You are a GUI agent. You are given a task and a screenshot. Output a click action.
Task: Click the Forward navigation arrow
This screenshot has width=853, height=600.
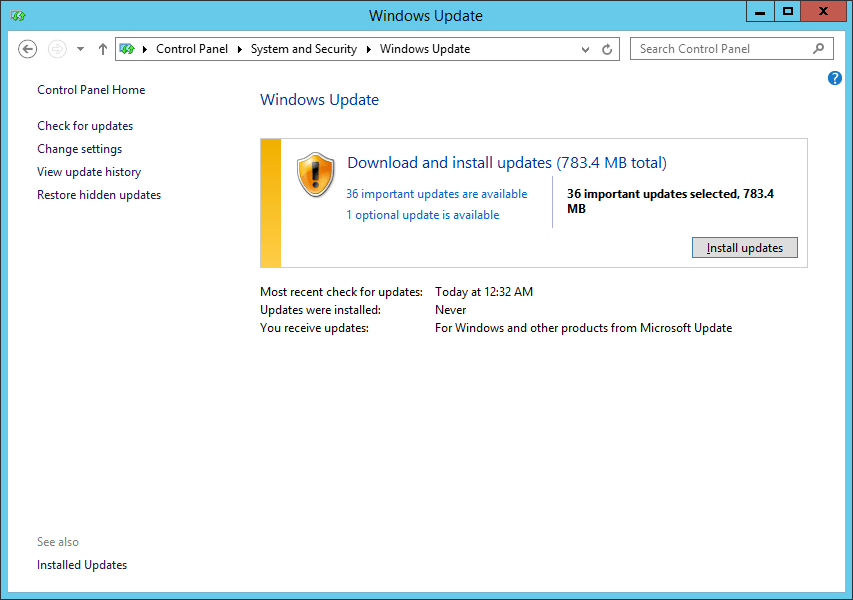(57, 49)
